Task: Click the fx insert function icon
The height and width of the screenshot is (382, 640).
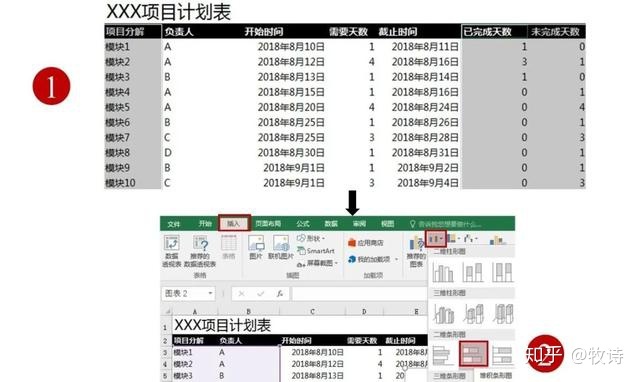Action: [x=280, y=293]
